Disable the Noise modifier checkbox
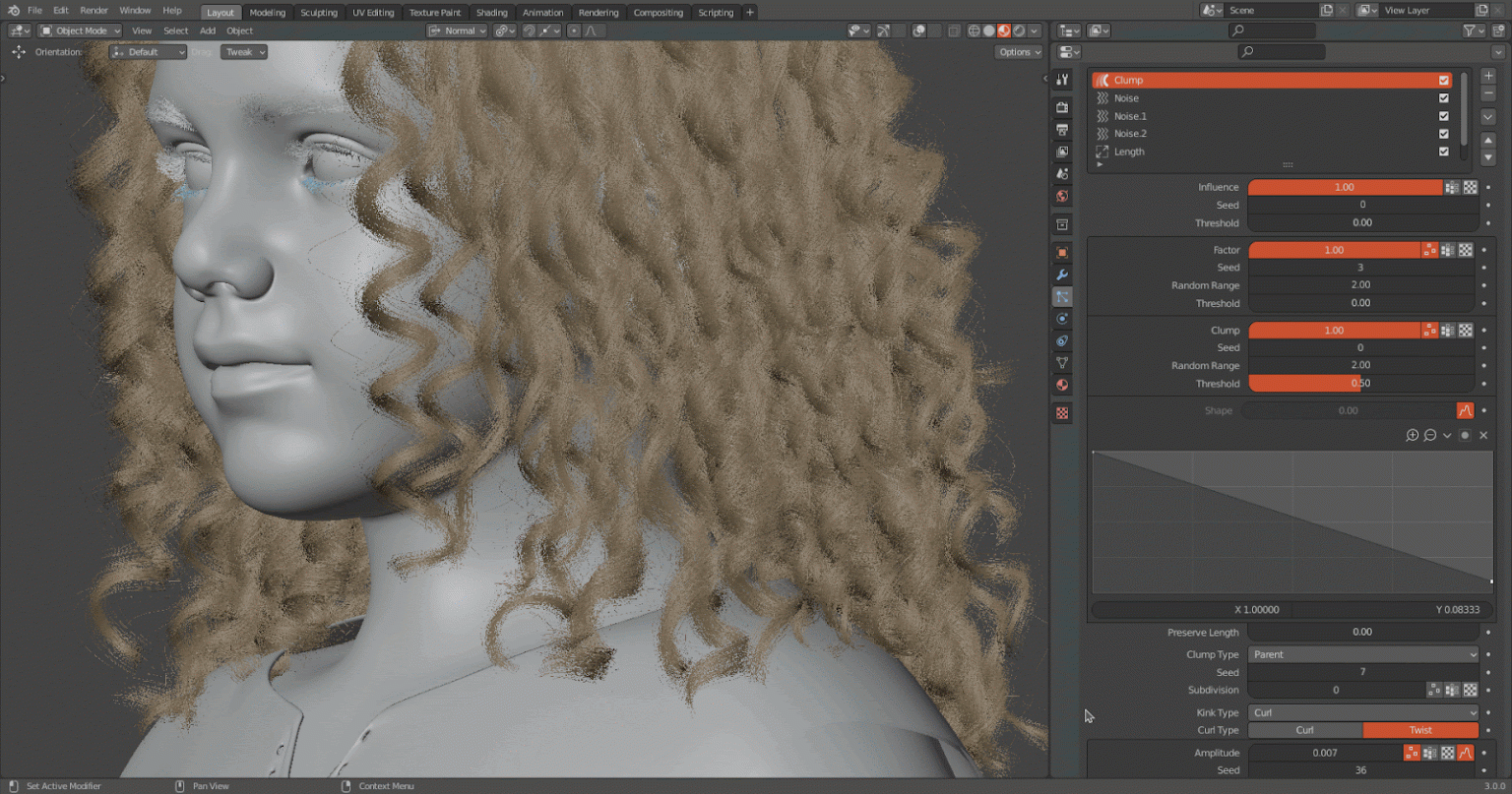This screenshot has width=1512, height=794. click(1444, 97)
